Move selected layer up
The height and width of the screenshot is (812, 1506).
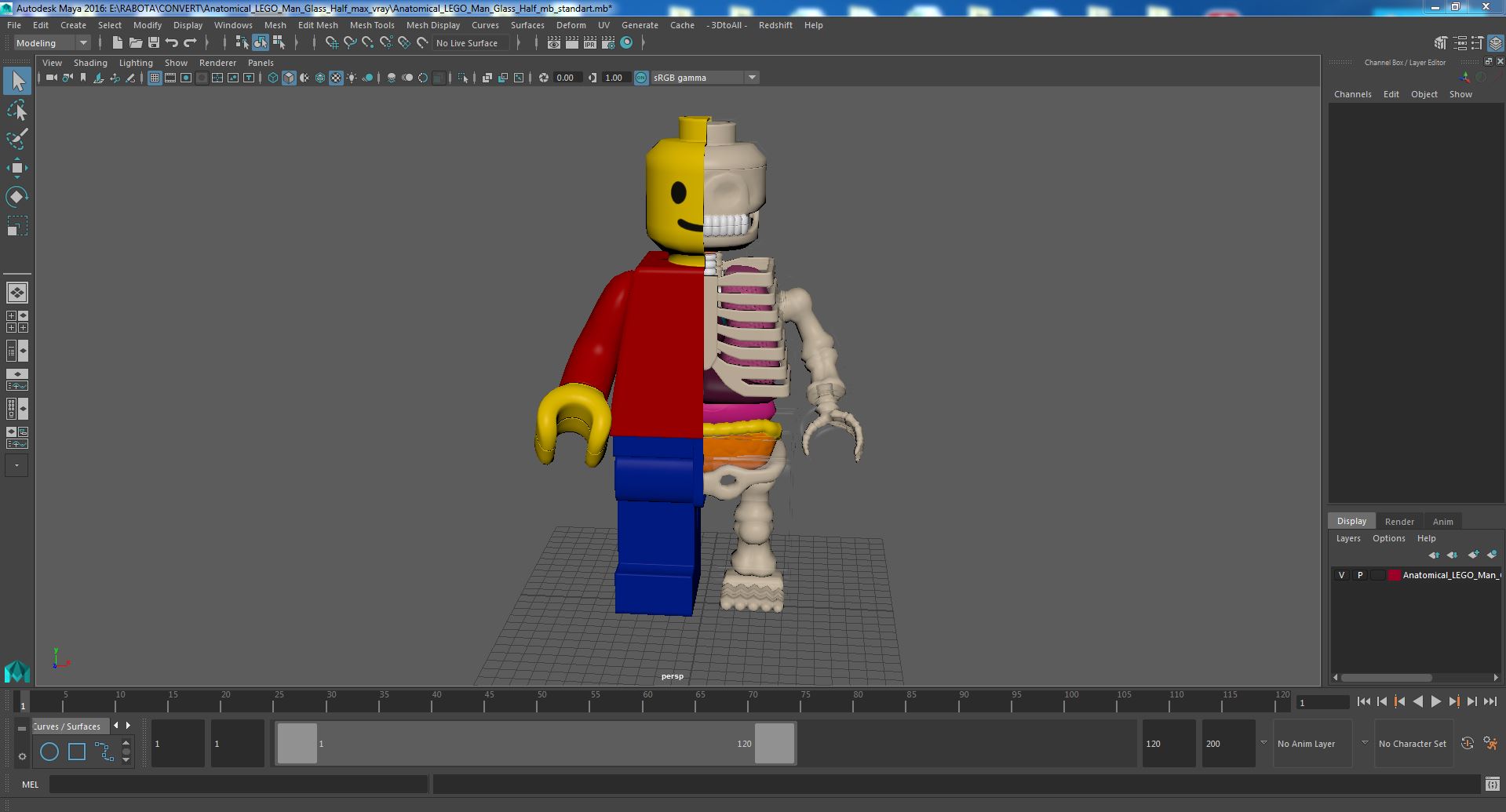click(1434, 555)
